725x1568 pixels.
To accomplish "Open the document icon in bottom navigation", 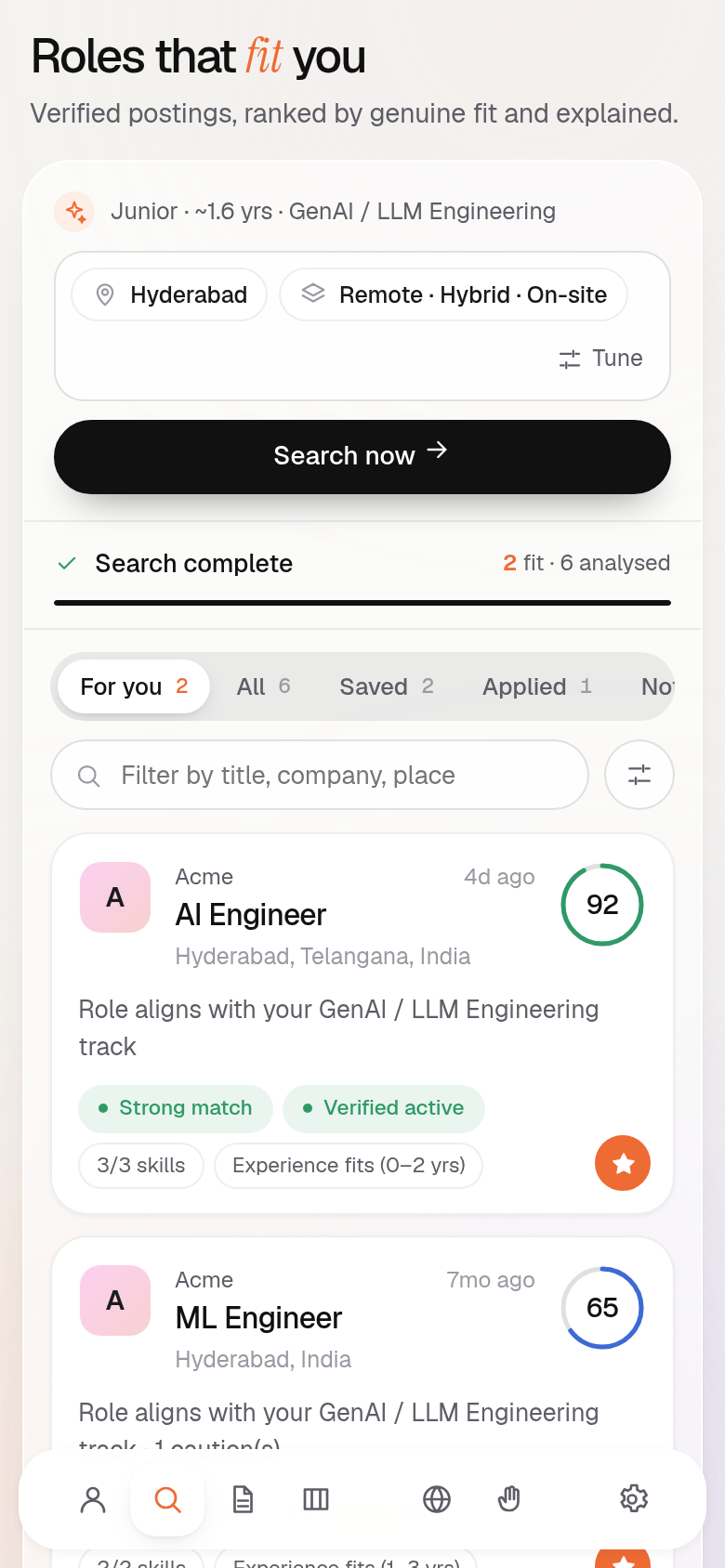I will click(x=243, y=1499).
